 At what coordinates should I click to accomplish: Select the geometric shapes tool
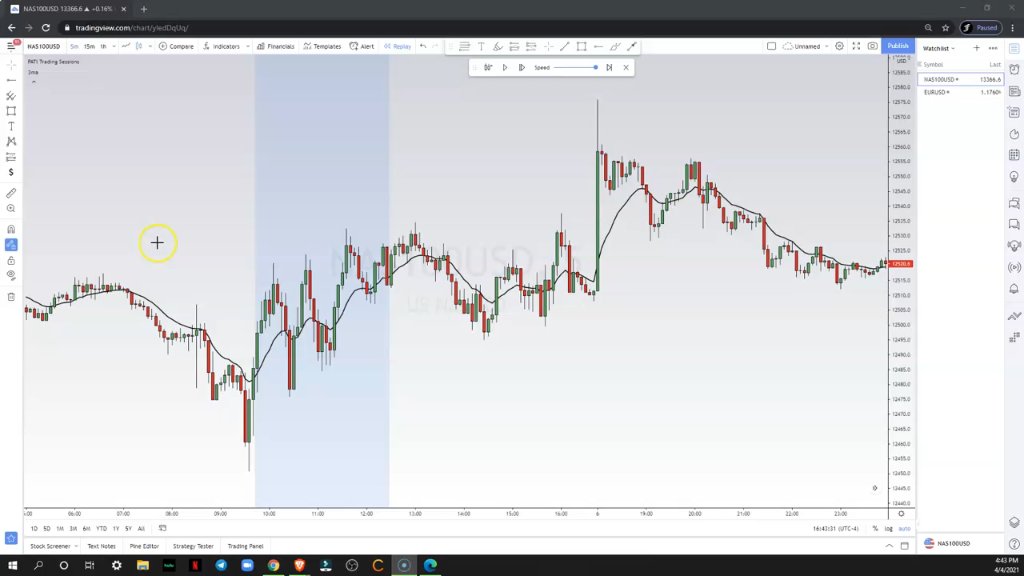click(11, 111)
